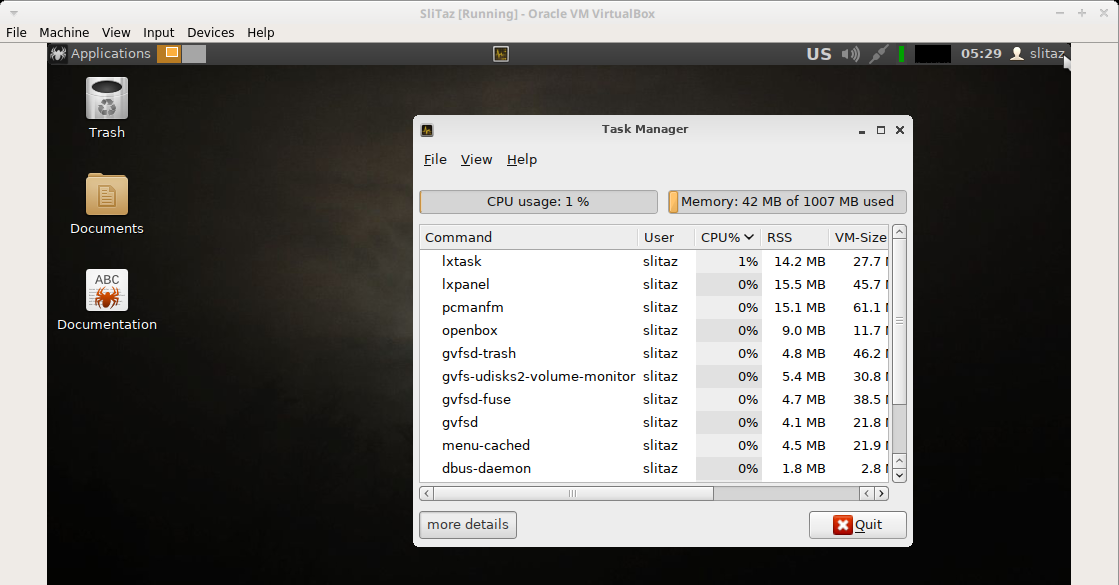The width and height of the screenshot is (1119, 585).
Task: Click the CPU usage progress bar
Action: [x=538, y=202]
